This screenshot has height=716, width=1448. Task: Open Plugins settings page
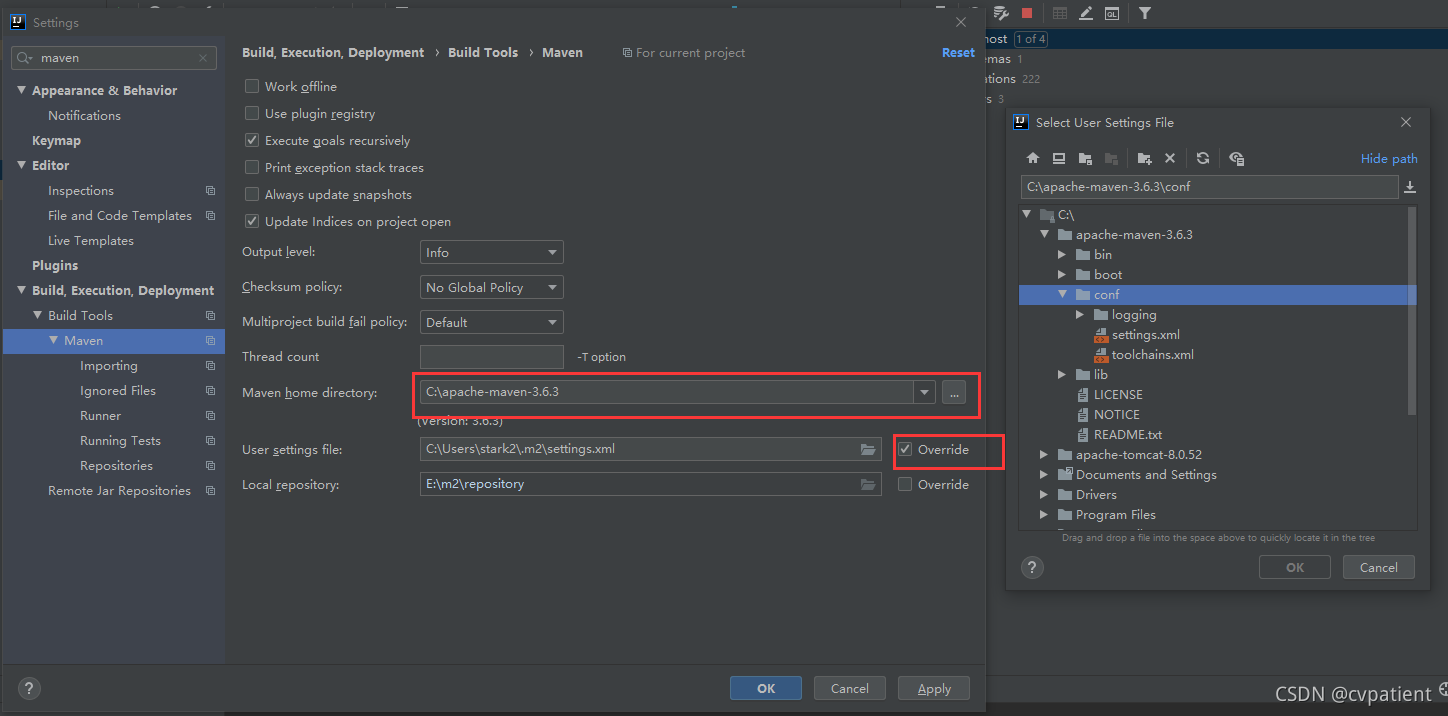coord(55,266)
